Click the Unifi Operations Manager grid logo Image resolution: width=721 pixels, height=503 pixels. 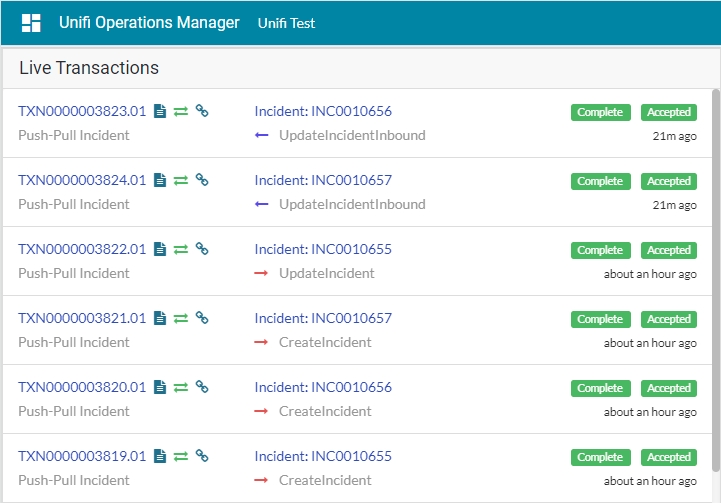(31, 23)
